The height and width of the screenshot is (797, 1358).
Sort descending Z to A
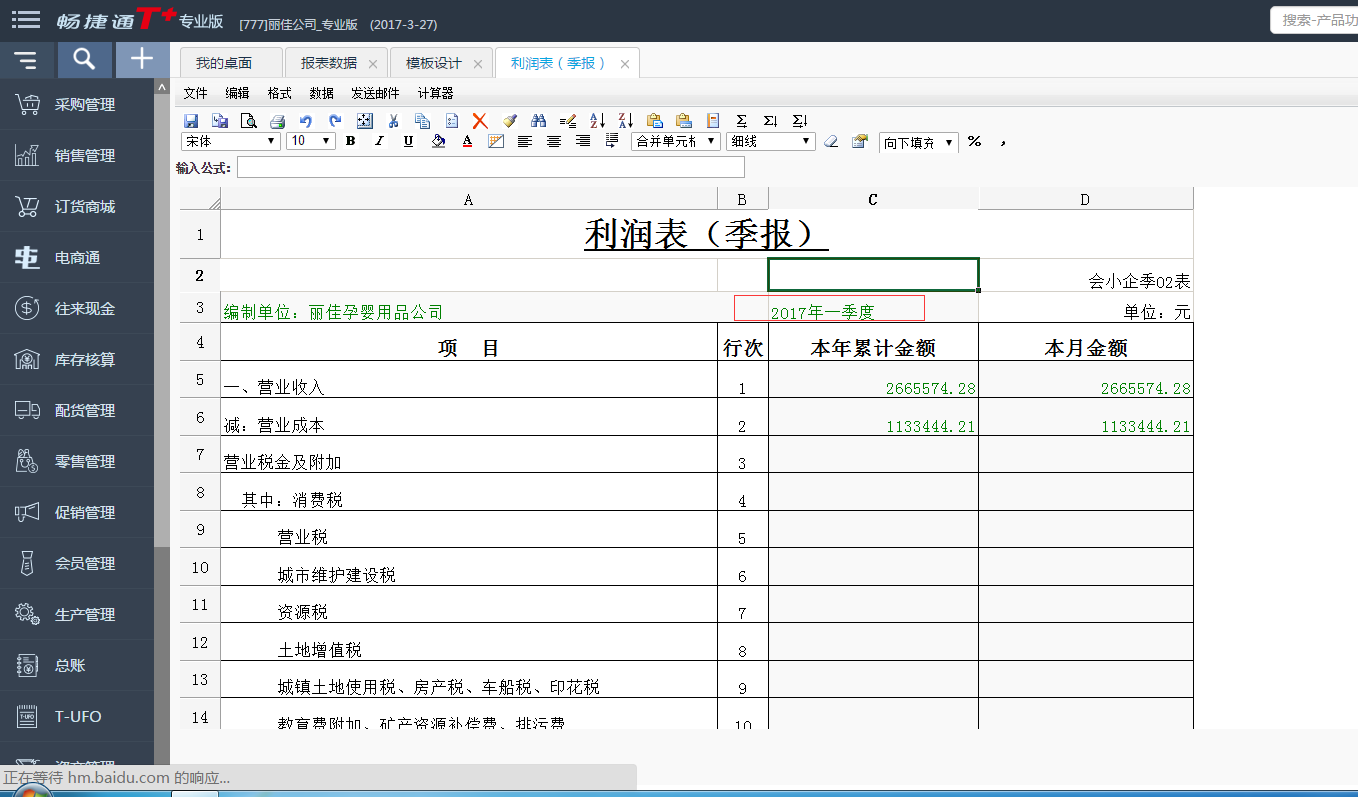pos(626,121)
